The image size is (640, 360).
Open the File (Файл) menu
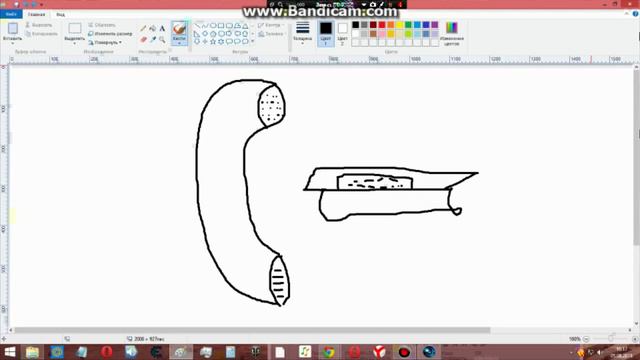pos(11,14)
